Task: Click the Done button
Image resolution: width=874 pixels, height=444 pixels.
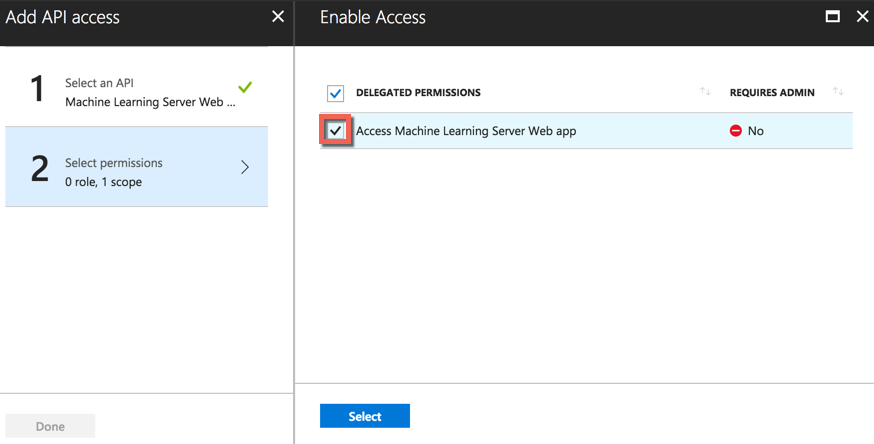Action: [50, 426]
